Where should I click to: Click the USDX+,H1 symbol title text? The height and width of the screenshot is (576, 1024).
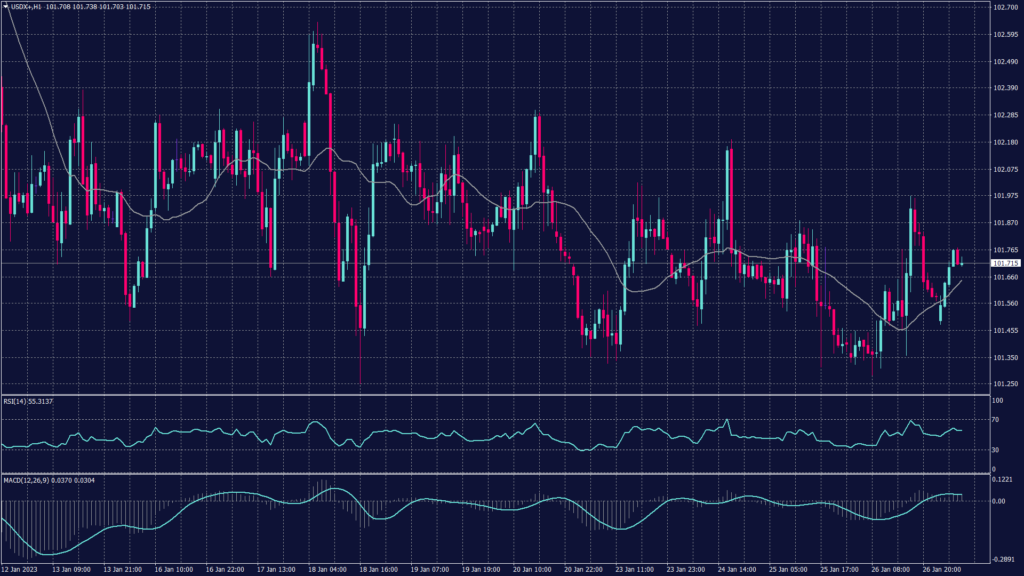25,5
